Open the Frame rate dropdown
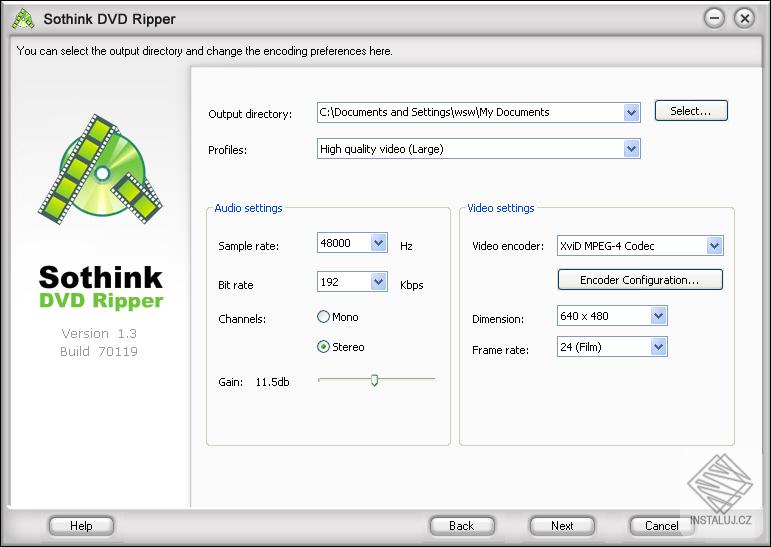Image resolution: width=771 pixels, height=547 pixels. click(x=658, y=347)
